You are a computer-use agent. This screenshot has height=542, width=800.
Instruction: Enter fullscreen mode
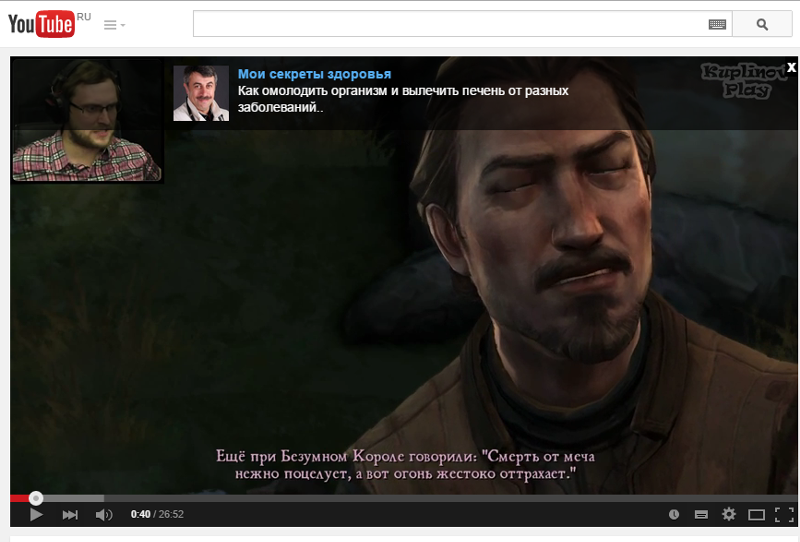coord(784,514)
